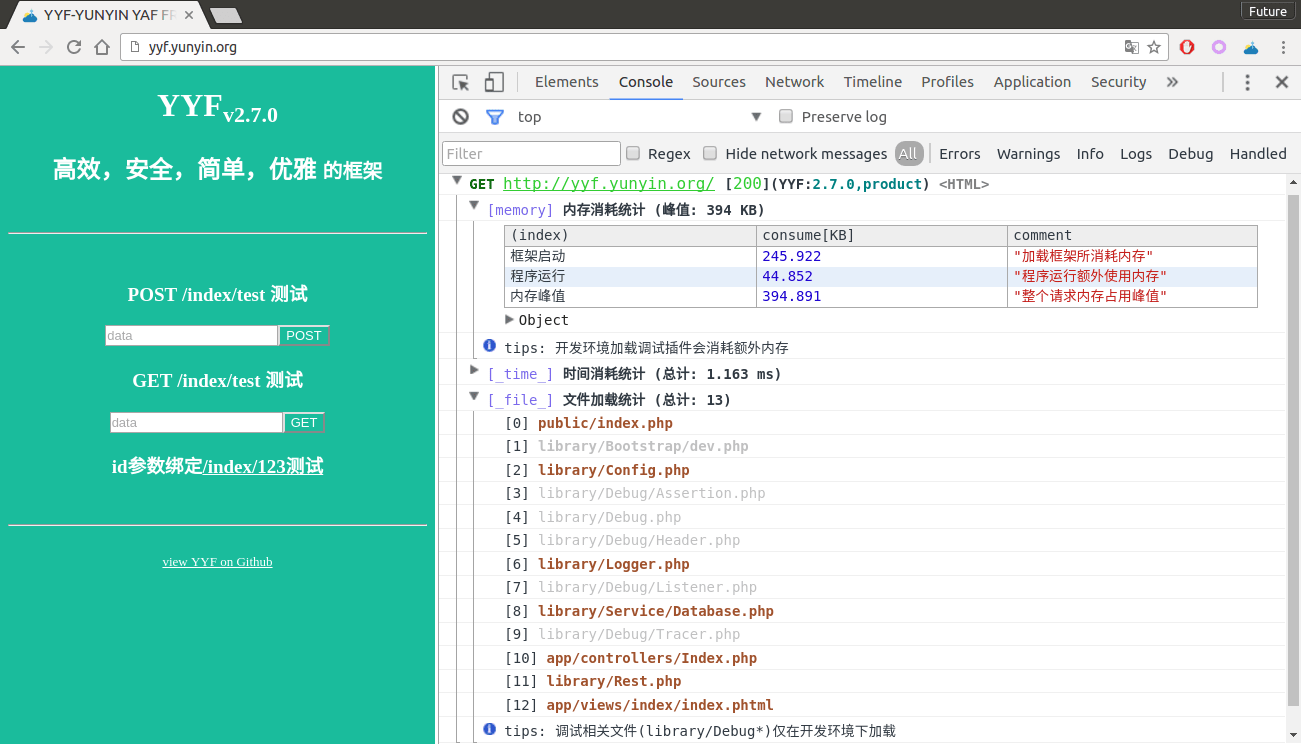Open the Profiles tab

[x=947, y=82]
